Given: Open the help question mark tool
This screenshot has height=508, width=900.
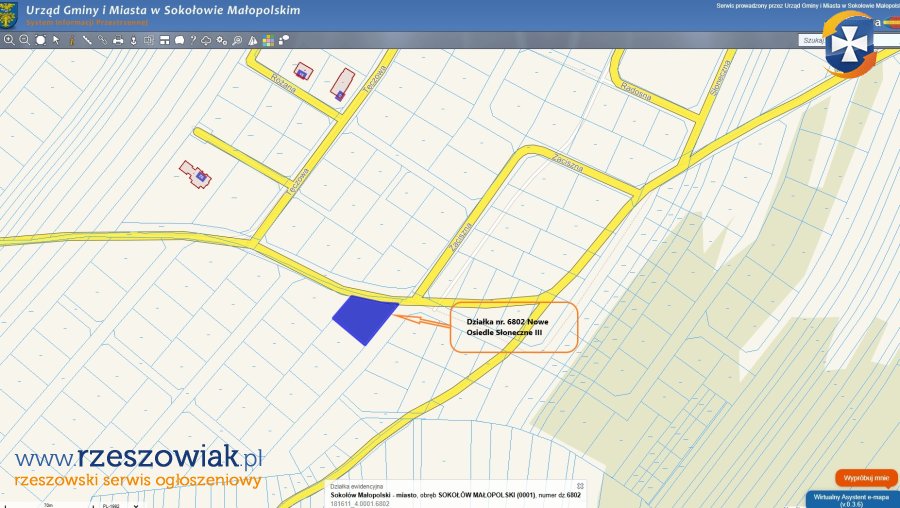Looking at the screenshot, I should (192, 40).
